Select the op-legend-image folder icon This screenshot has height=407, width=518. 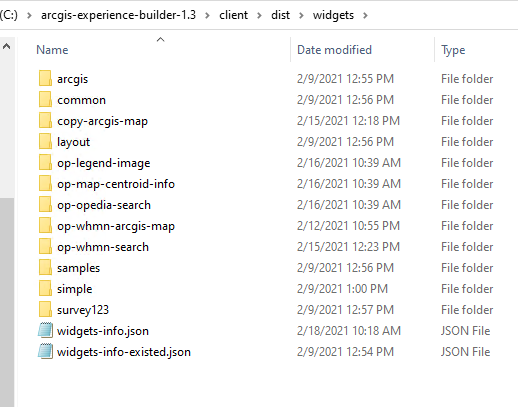tap(45, 163)
